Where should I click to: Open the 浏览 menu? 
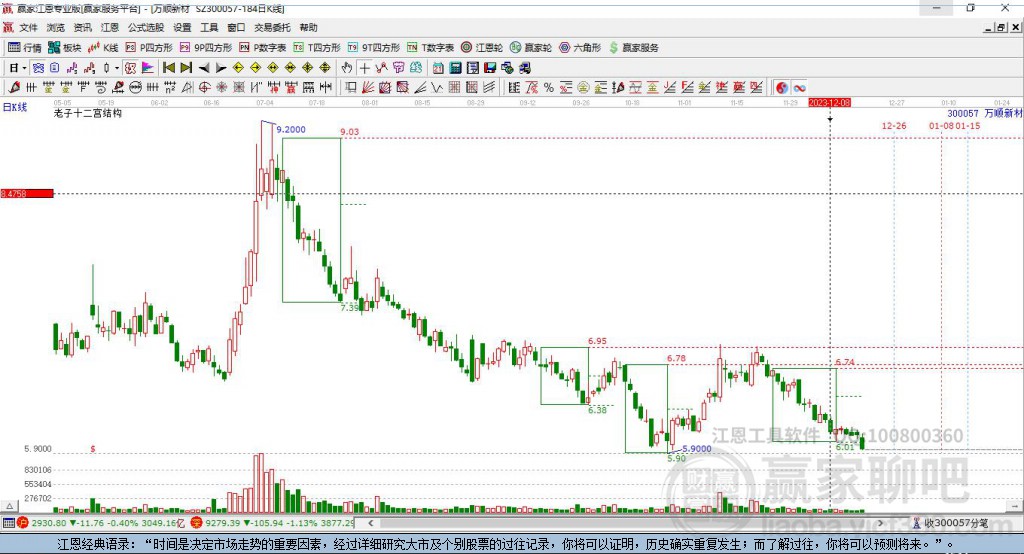point(56,27)
